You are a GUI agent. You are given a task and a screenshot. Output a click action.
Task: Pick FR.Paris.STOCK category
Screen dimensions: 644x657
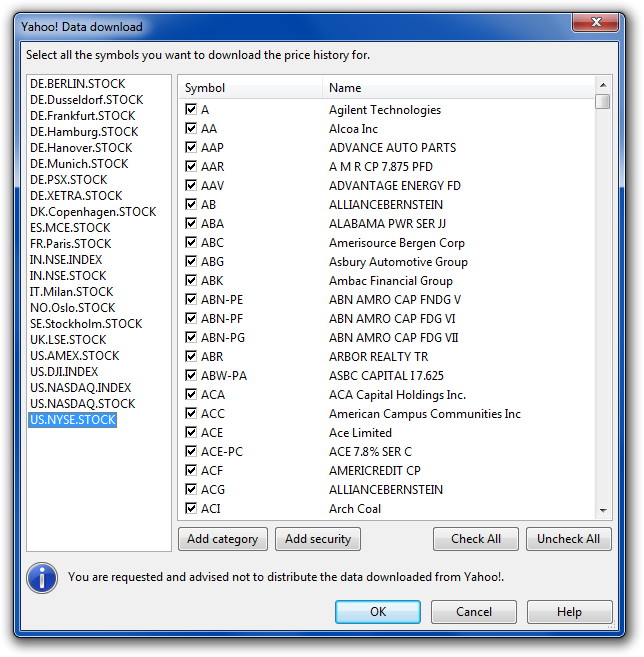point(70,244)
